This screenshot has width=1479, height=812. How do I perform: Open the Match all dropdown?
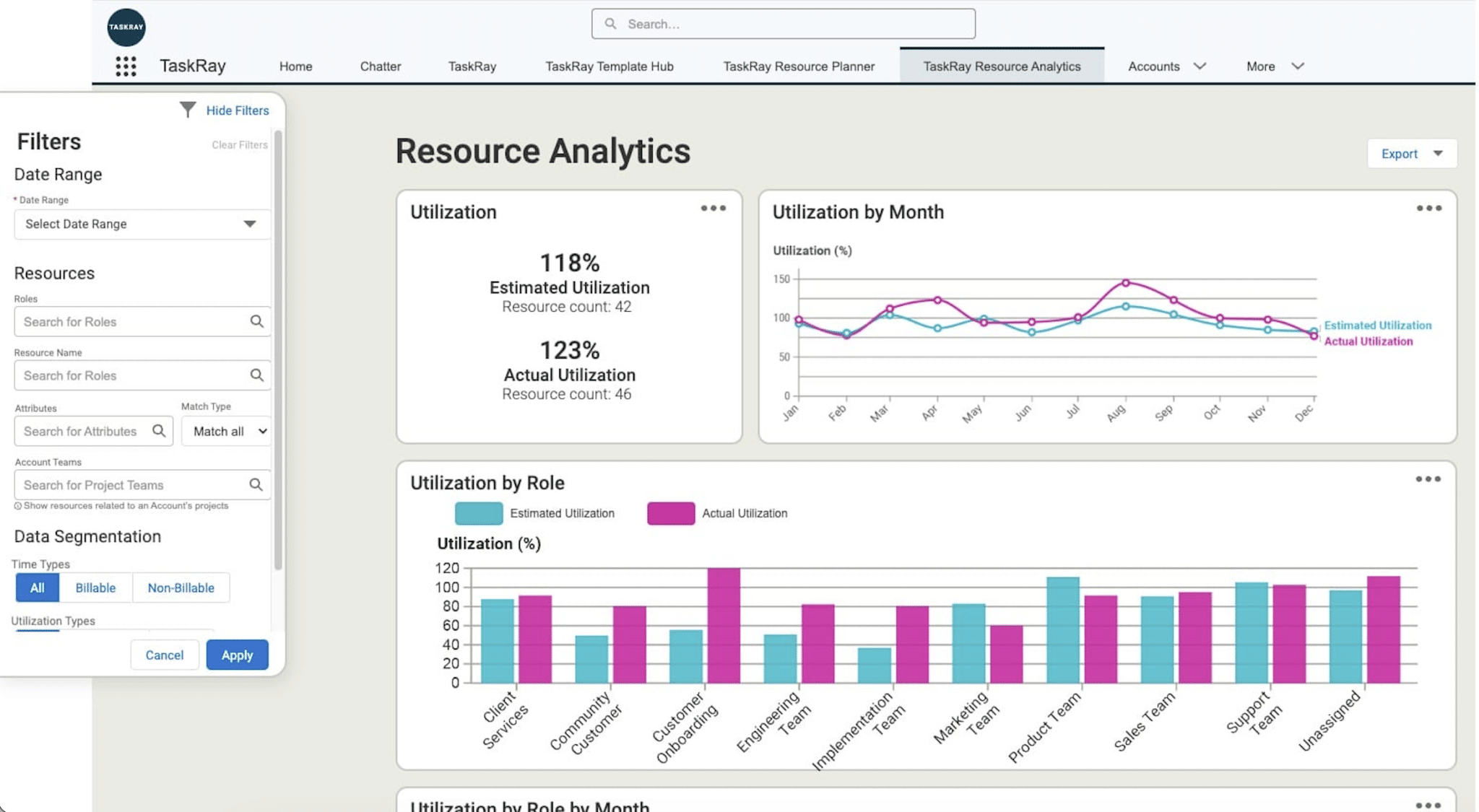226,431
